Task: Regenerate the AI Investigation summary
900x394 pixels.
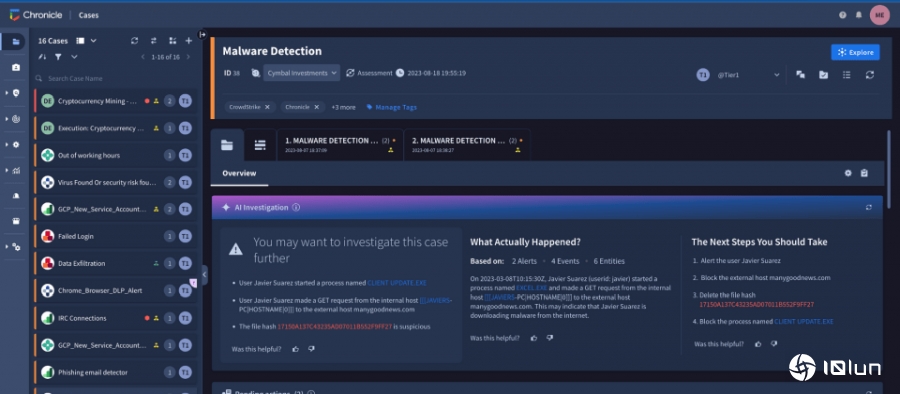Action: pyautogui.click(x=868, y=207)
